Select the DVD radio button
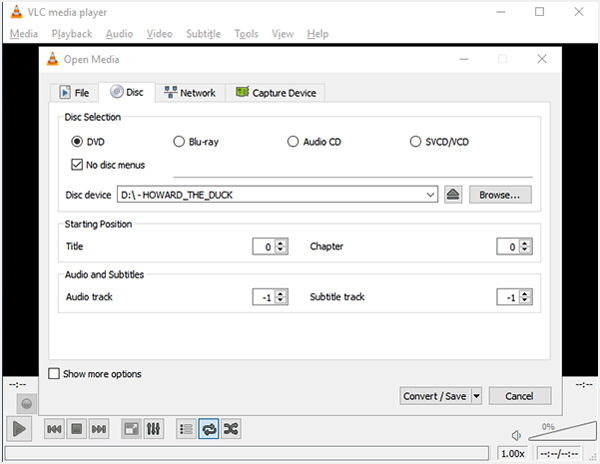Screen dimensions: 600x464 (77, 142)
